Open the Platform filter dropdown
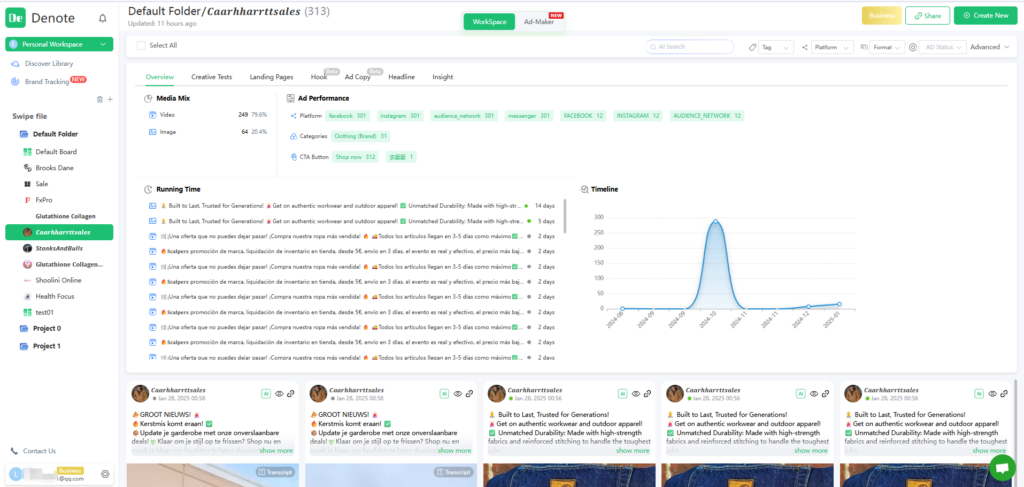This screenshot has height=487, width=1024. [x=828, y=47]
